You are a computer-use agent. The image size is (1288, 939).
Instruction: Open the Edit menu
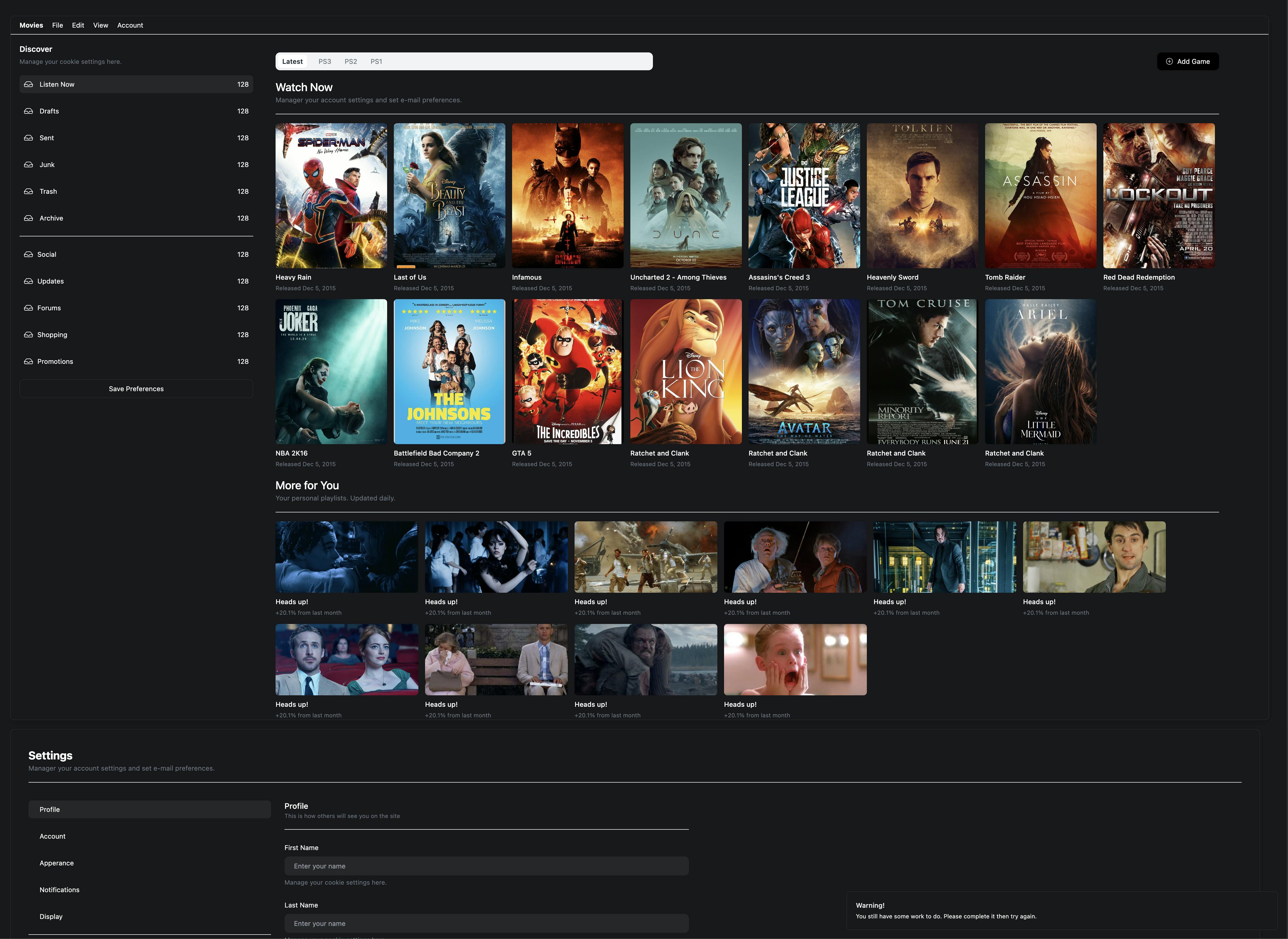click(x=78, y=25)
